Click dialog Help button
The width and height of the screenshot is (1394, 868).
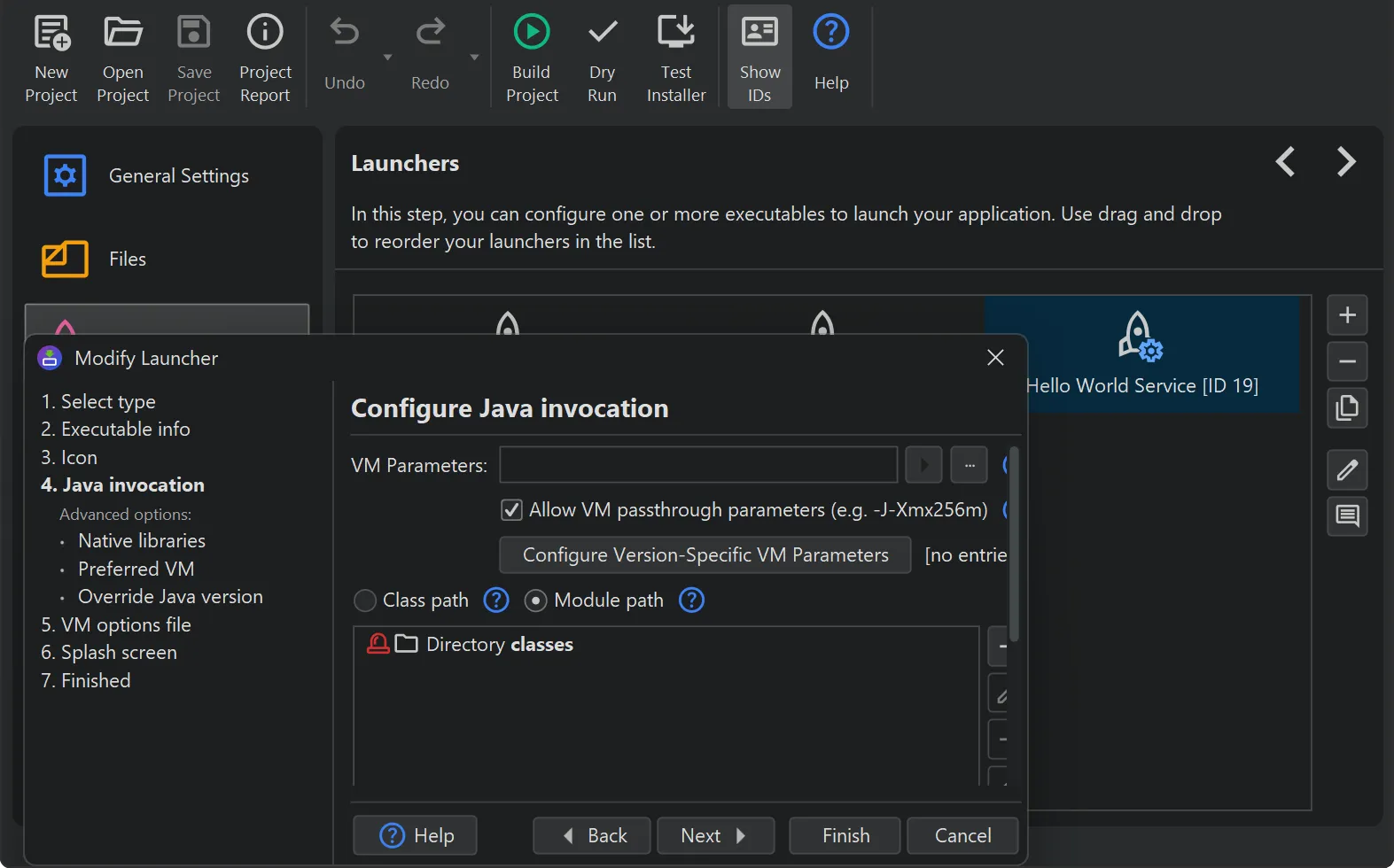click(415, 835)
